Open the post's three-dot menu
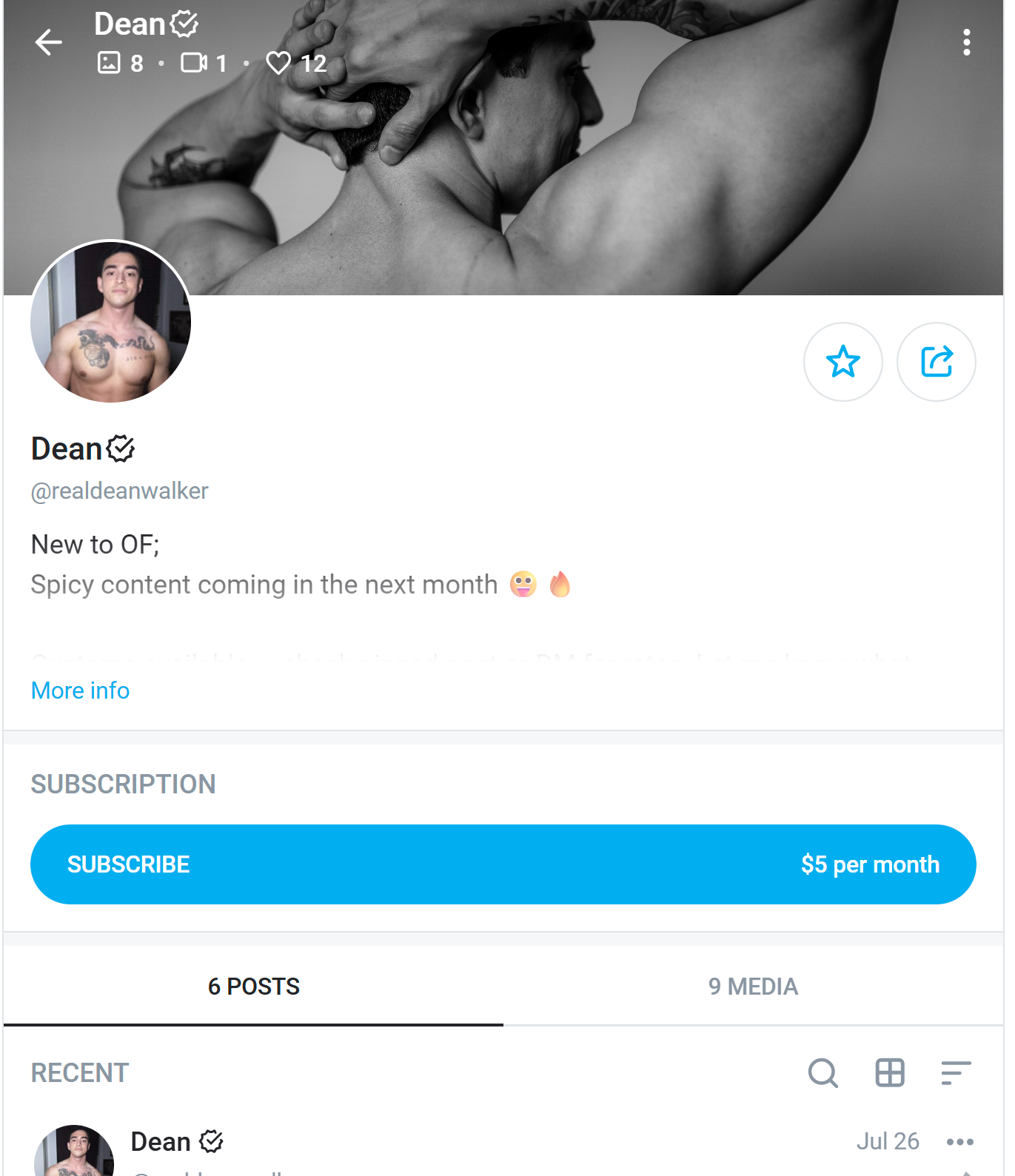Image resolution: width=1015 pixels, height=1176 pixels. tap(959, 1142)
